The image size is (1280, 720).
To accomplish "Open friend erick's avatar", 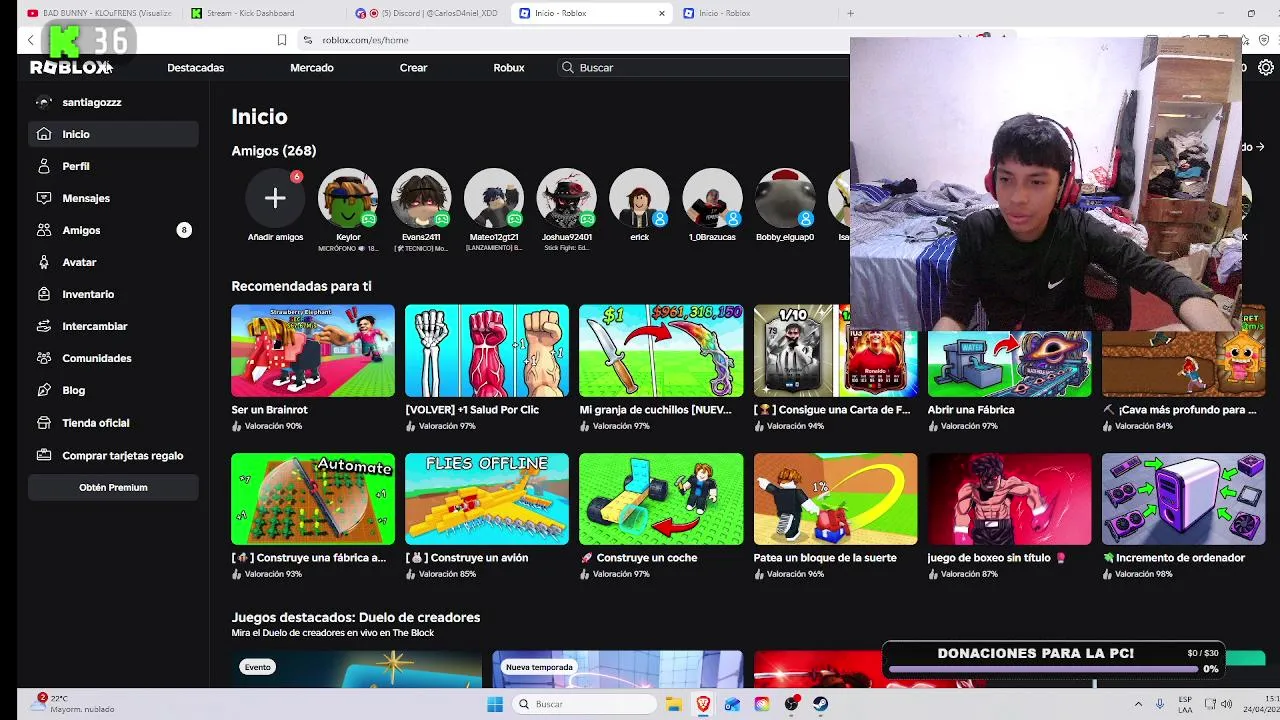I will click(639, 198).
